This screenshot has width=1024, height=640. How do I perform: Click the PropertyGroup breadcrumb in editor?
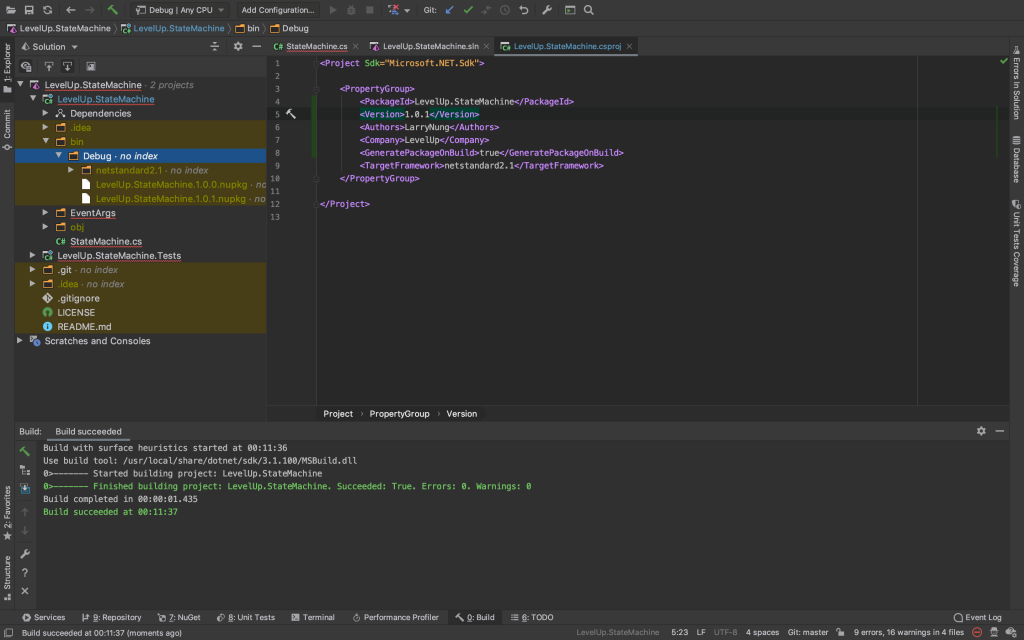tap(400, 413)
